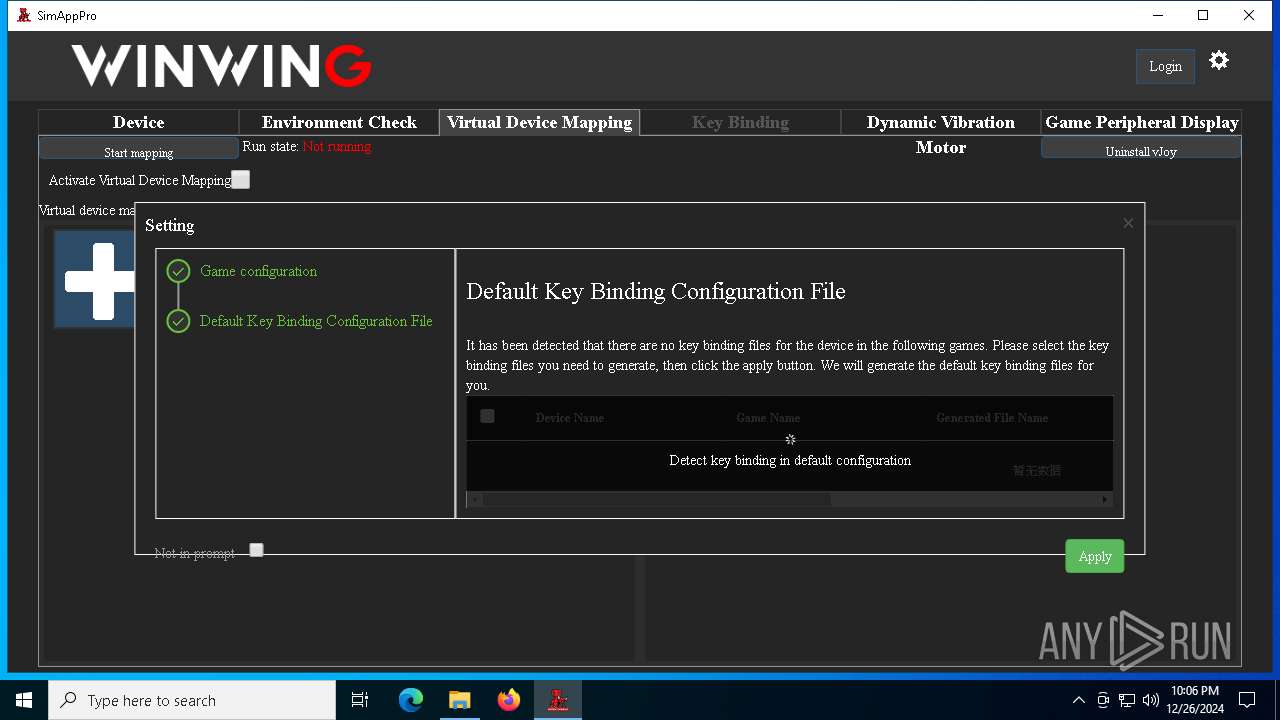Open the notifications center icon
The height and width of the screenshot is (720, 1280).
(1247, 700)
